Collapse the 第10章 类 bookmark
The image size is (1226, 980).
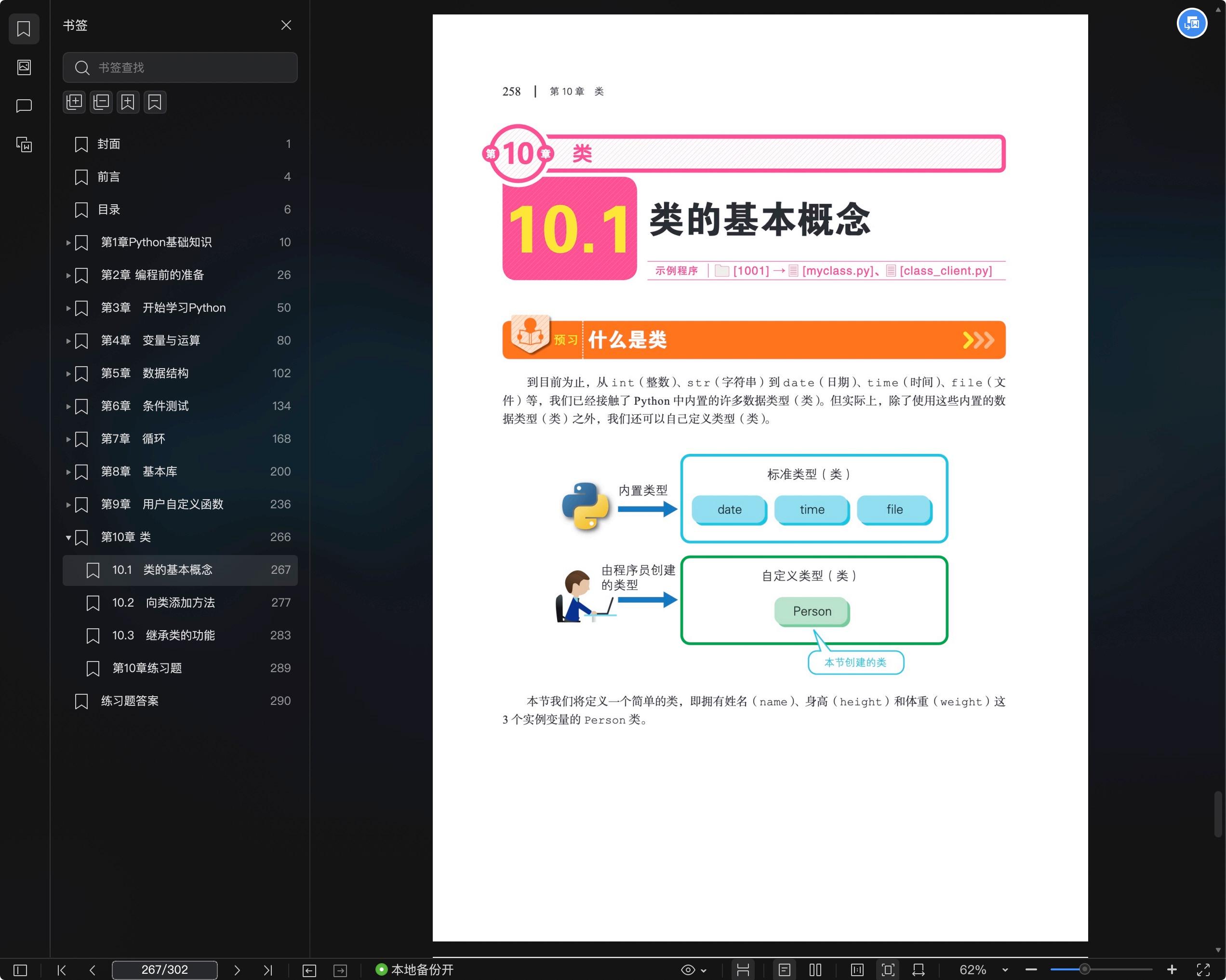pyautogui.click(x=68, y=538)
